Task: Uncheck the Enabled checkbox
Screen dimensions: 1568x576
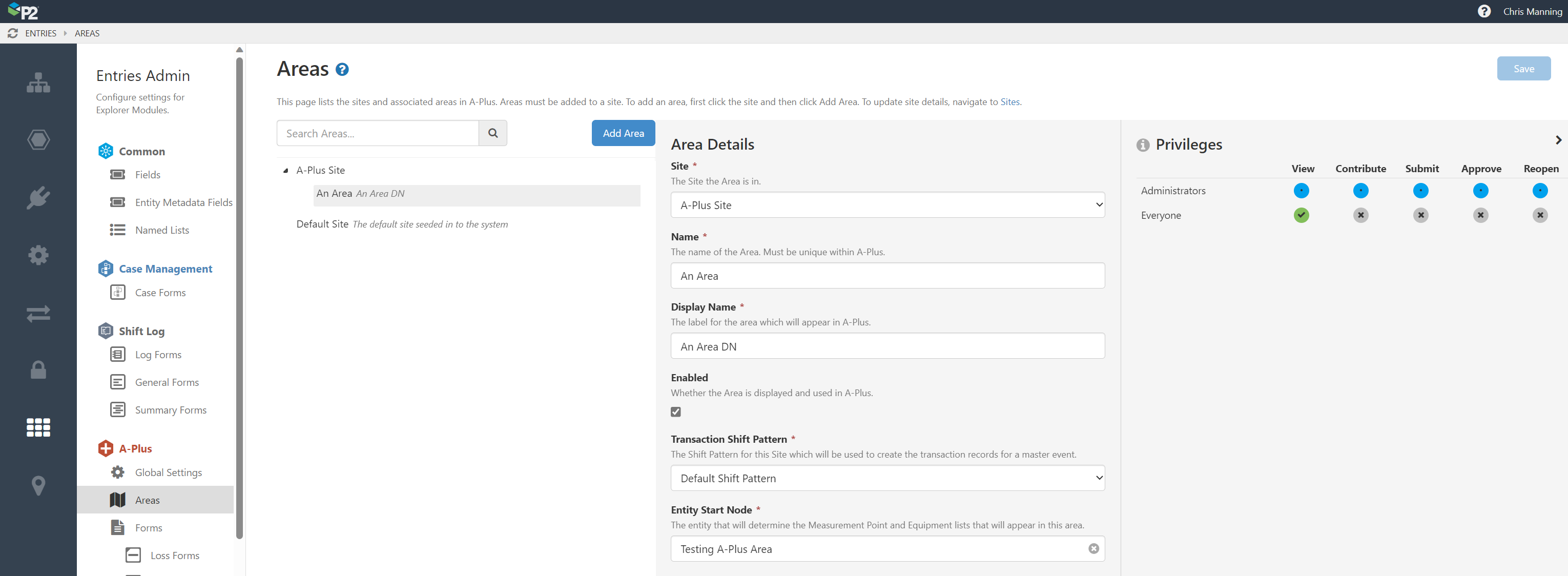Action: pos(676,412)
